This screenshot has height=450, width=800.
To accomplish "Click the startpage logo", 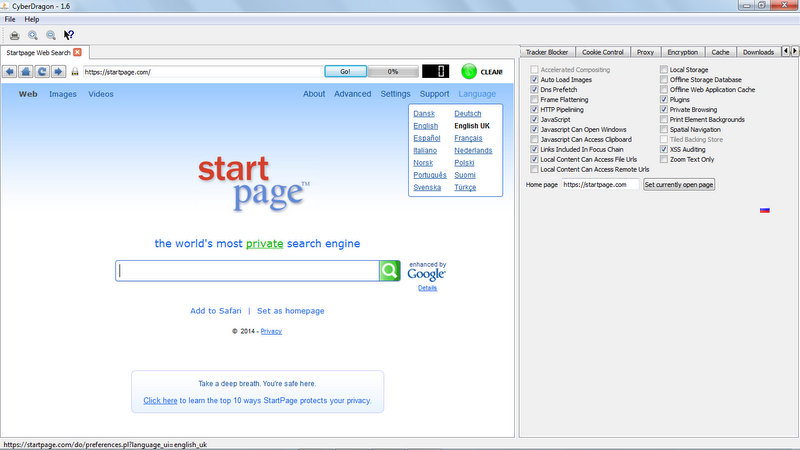I will pyautogui.click(x=253, y=184).
